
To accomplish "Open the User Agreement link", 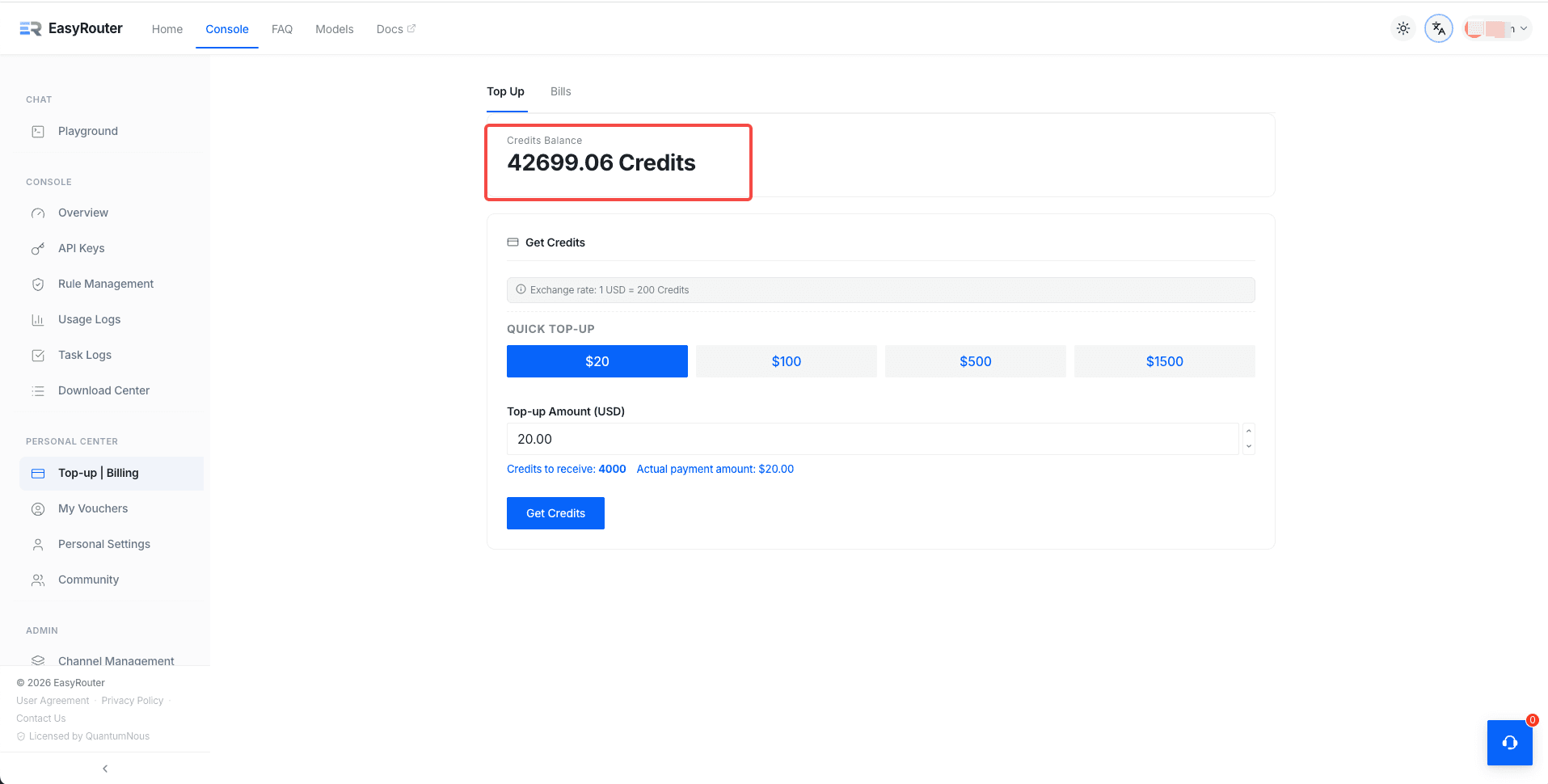I will point(53,701).
